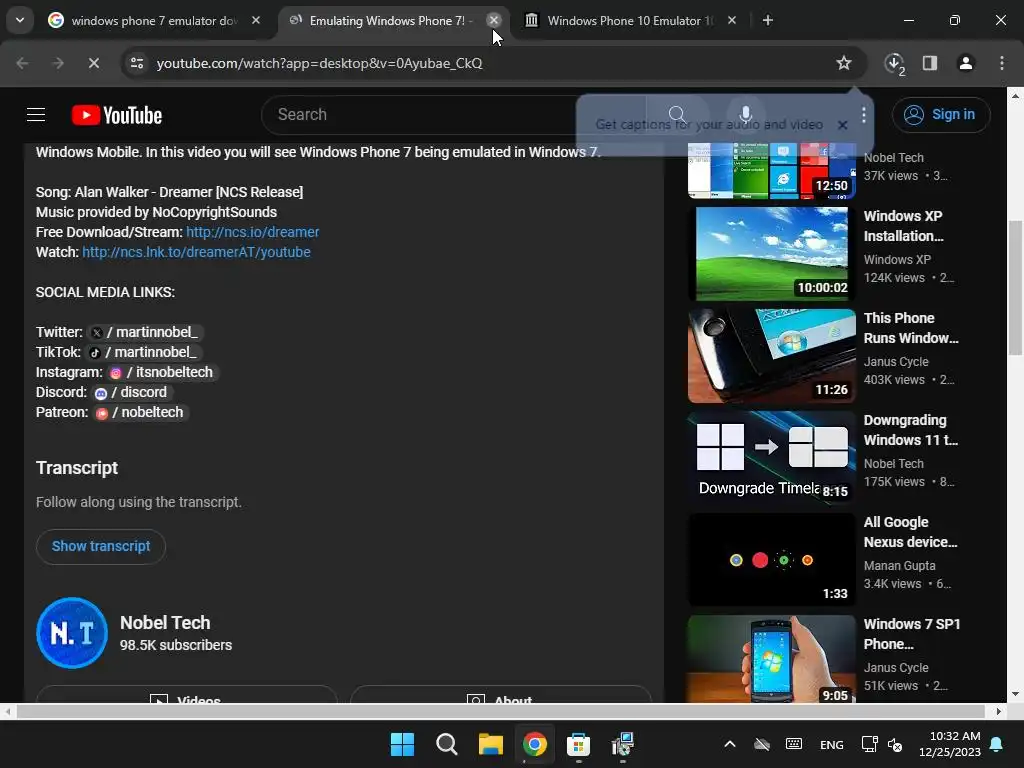Image resolution: width=1024 pixels, height=768 pixels.
Task: Toggle the Chrome side panel icon
Action: 930,63
